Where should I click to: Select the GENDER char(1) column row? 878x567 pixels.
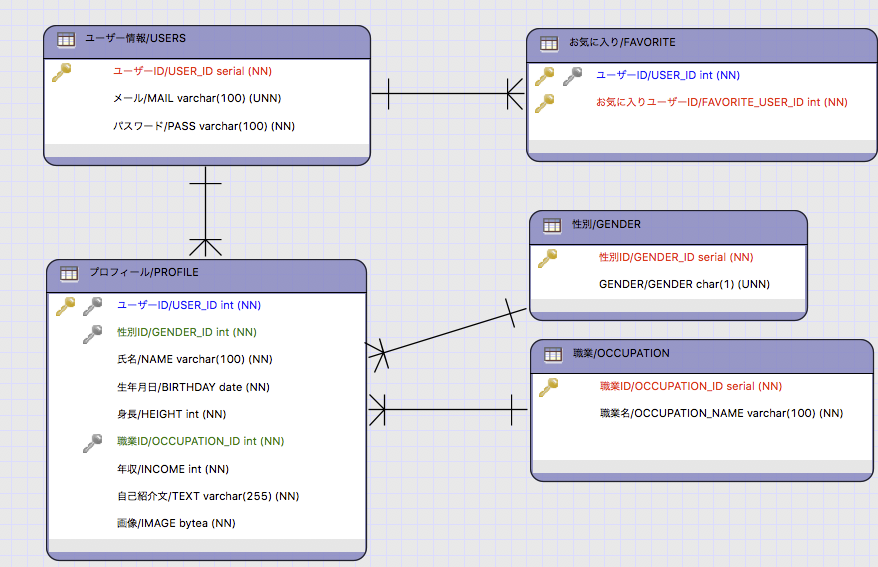click(x=684, y=284)
